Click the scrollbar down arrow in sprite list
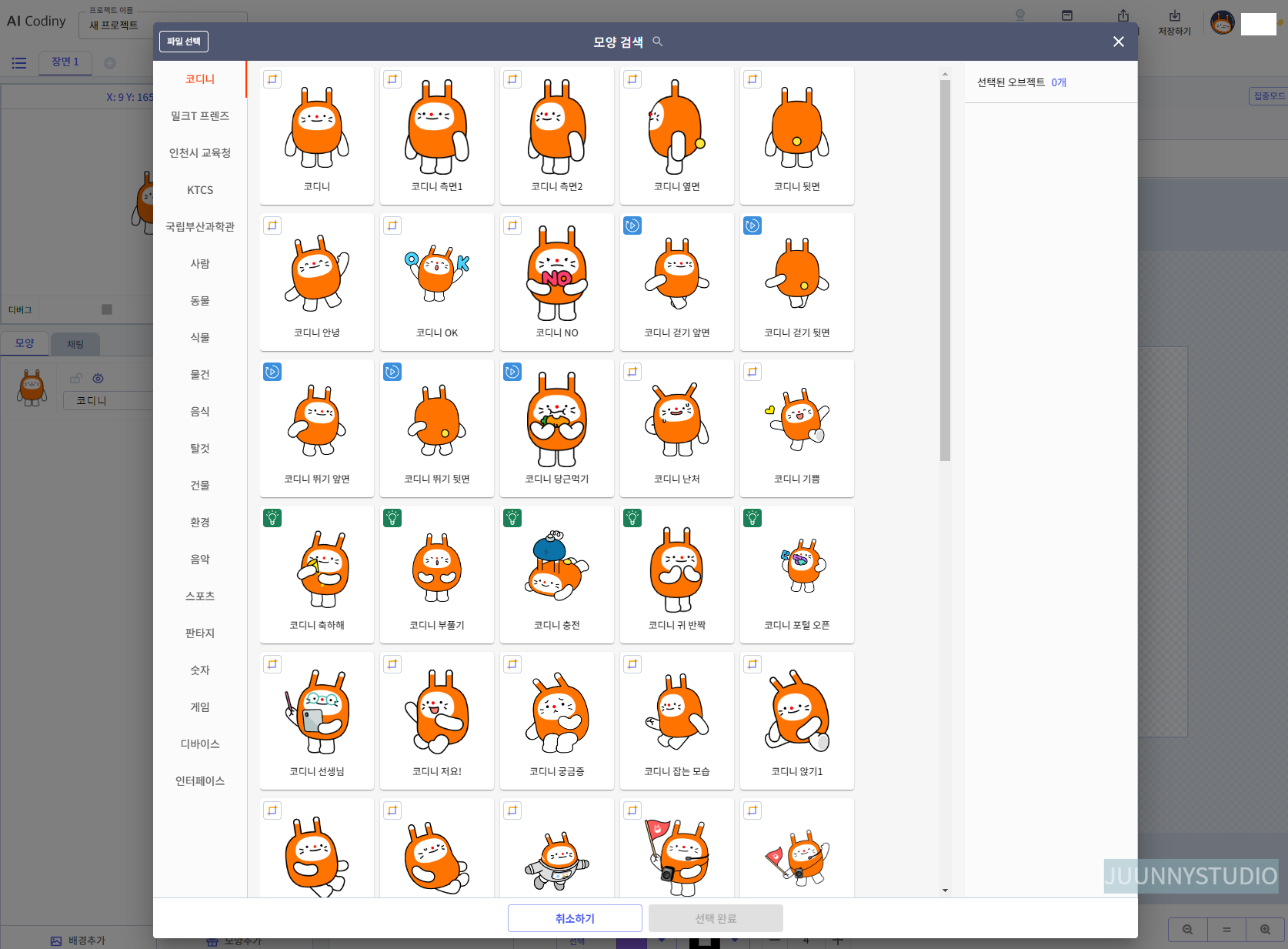1288x949 pixels. (x=945, y=891)
